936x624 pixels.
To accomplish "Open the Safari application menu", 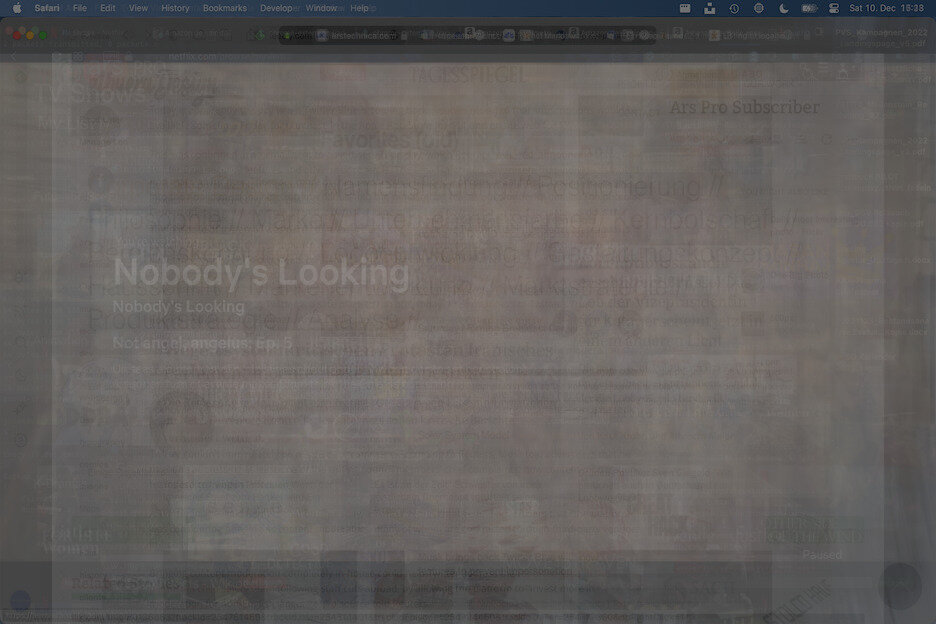I will point(47,8).
